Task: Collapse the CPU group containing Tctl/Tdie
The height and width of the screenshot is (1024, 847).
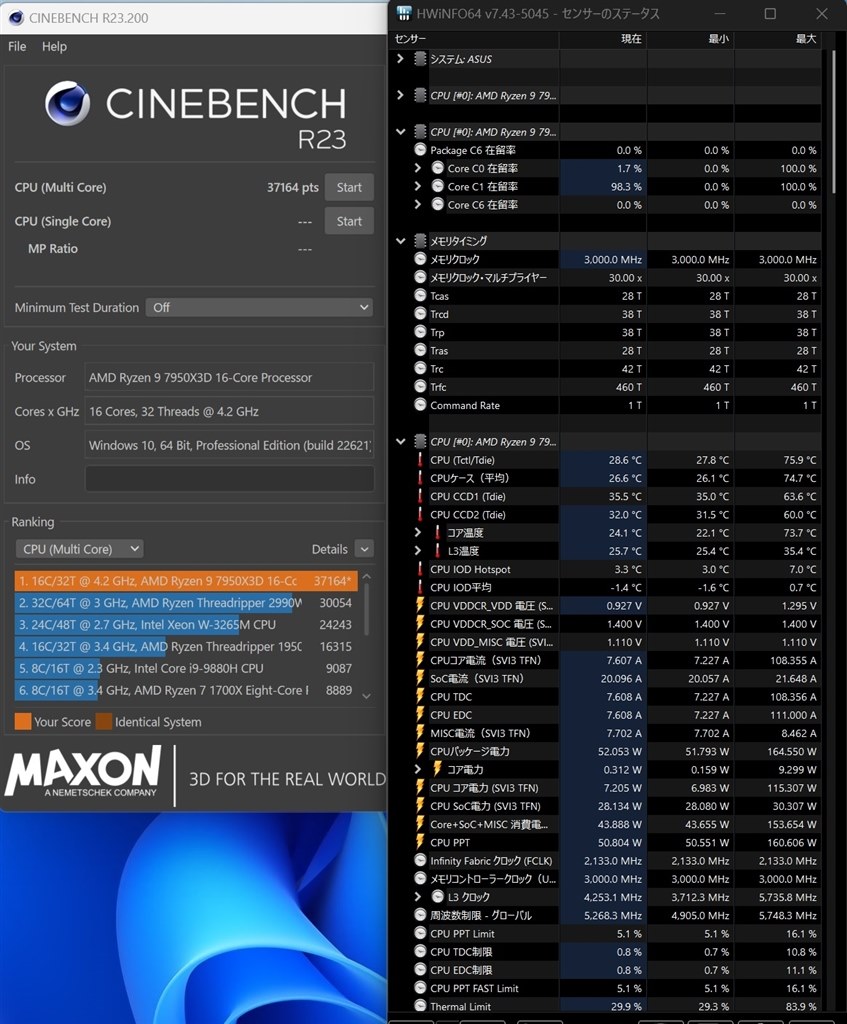Action: tap(400, 441)
